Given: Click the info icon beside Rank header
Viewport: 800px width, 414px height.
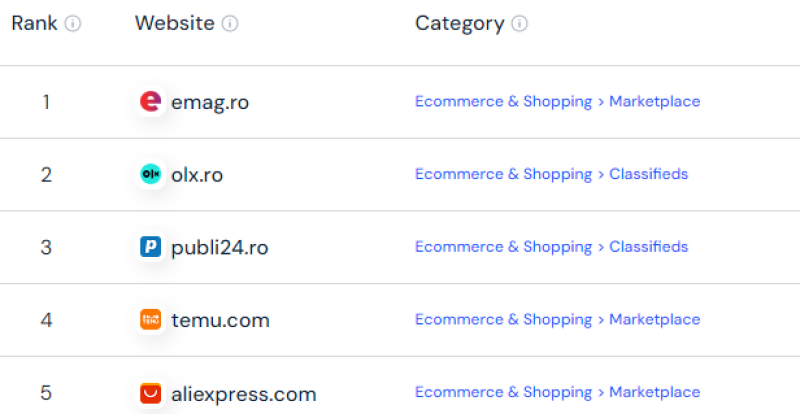Looking at the screenshot, I should [74, 24].
